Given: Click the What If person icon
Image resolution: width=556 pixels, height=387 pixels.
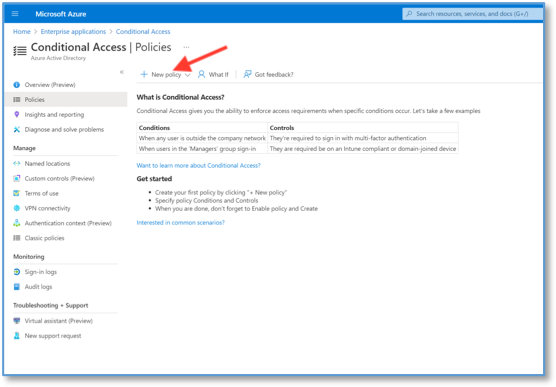Looking at the screenshot, I should [201, 74].
